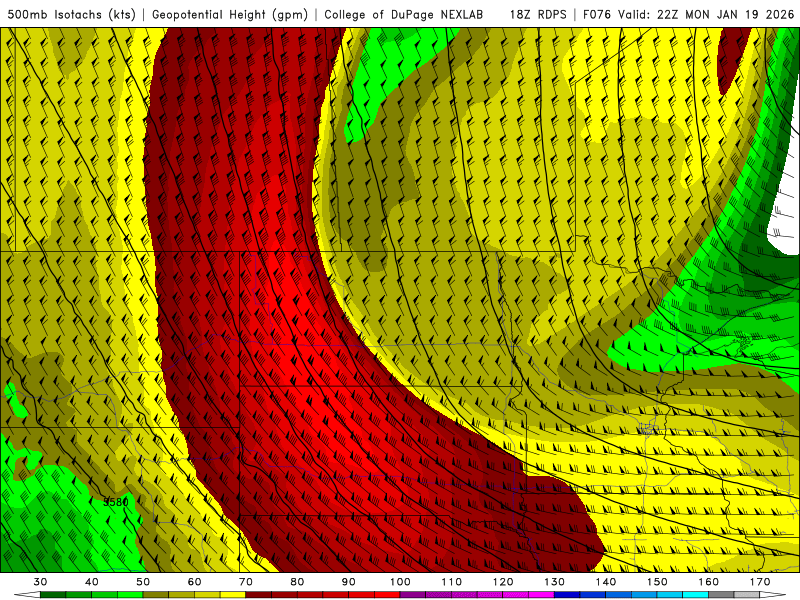Click the dark red swatch under the 70 label
800x600 pixels.
pos(259,595)
